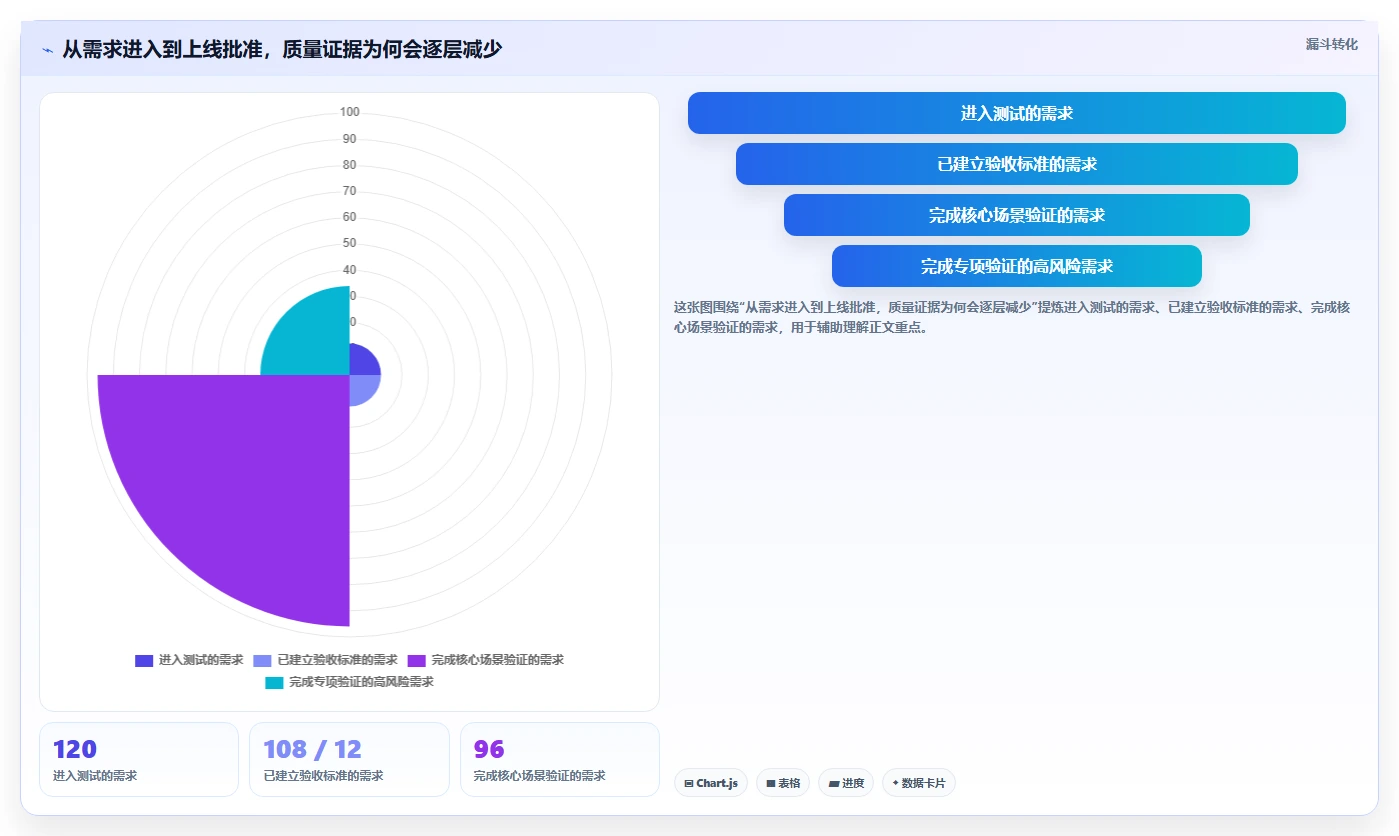The image size is (1399, 836).
Task: Click the lightning icon beside the title
Action: [48, 49]
